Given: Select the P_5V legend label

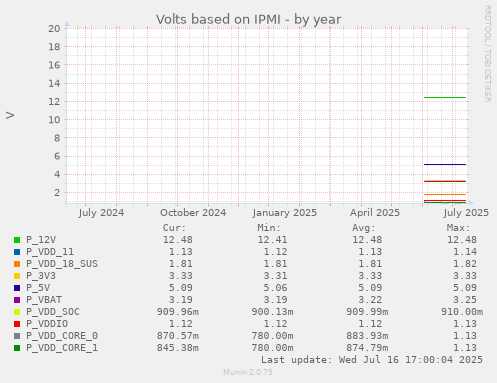Looking at the screenshot, I should point(38,288).
